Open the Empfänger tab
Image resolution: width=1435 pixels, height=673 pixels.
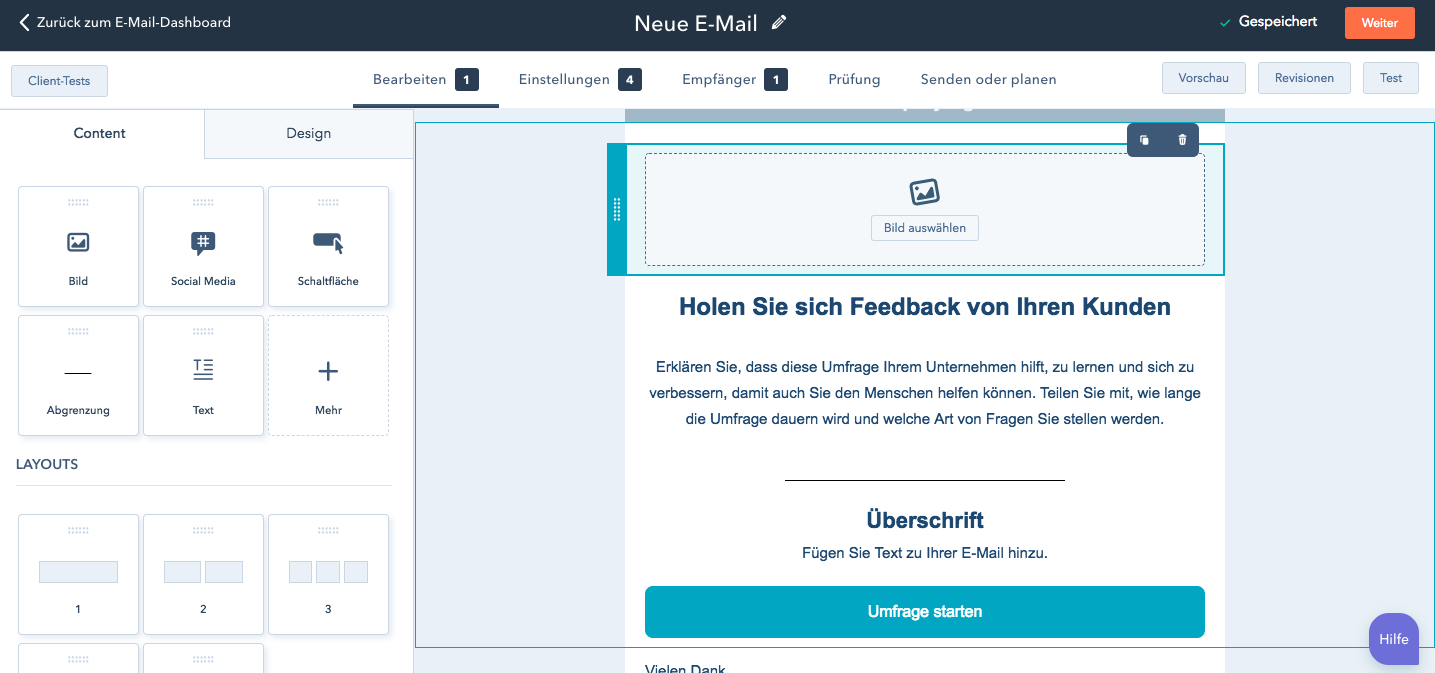(719, 79)
